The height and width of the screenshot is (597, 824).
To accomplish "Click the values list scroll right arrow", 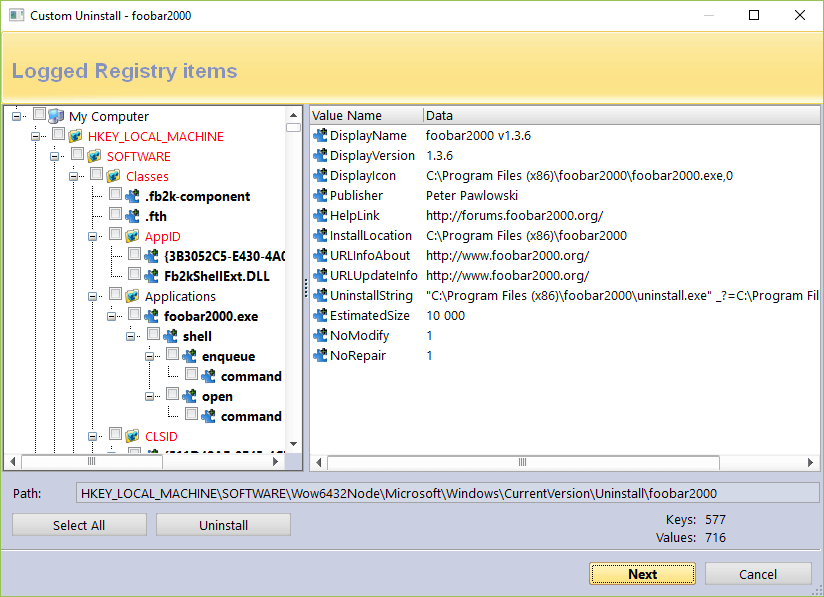I will [810, 462].
